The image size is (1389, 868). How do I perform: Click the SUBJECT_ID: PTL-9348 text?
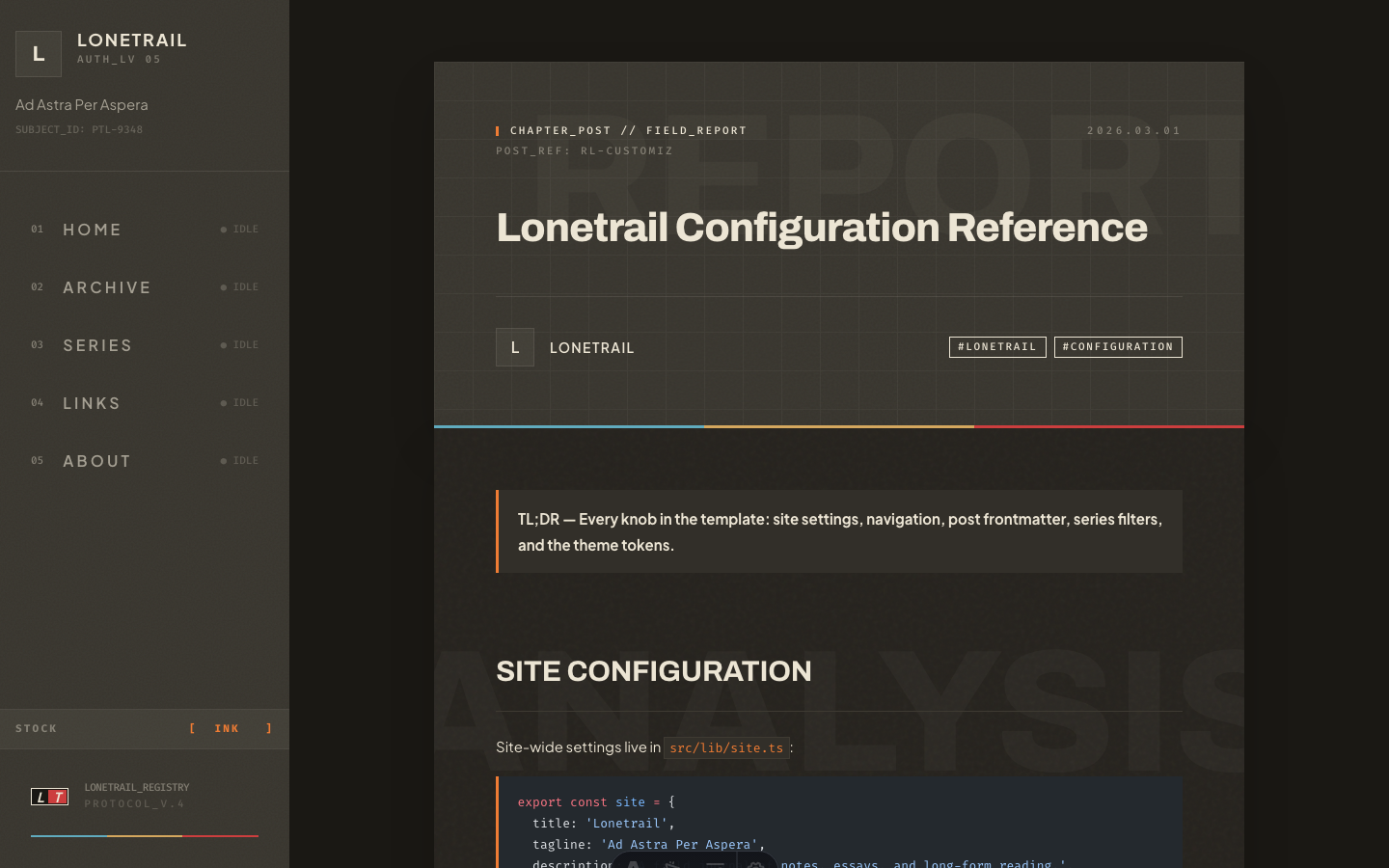[x=79, y=129]
